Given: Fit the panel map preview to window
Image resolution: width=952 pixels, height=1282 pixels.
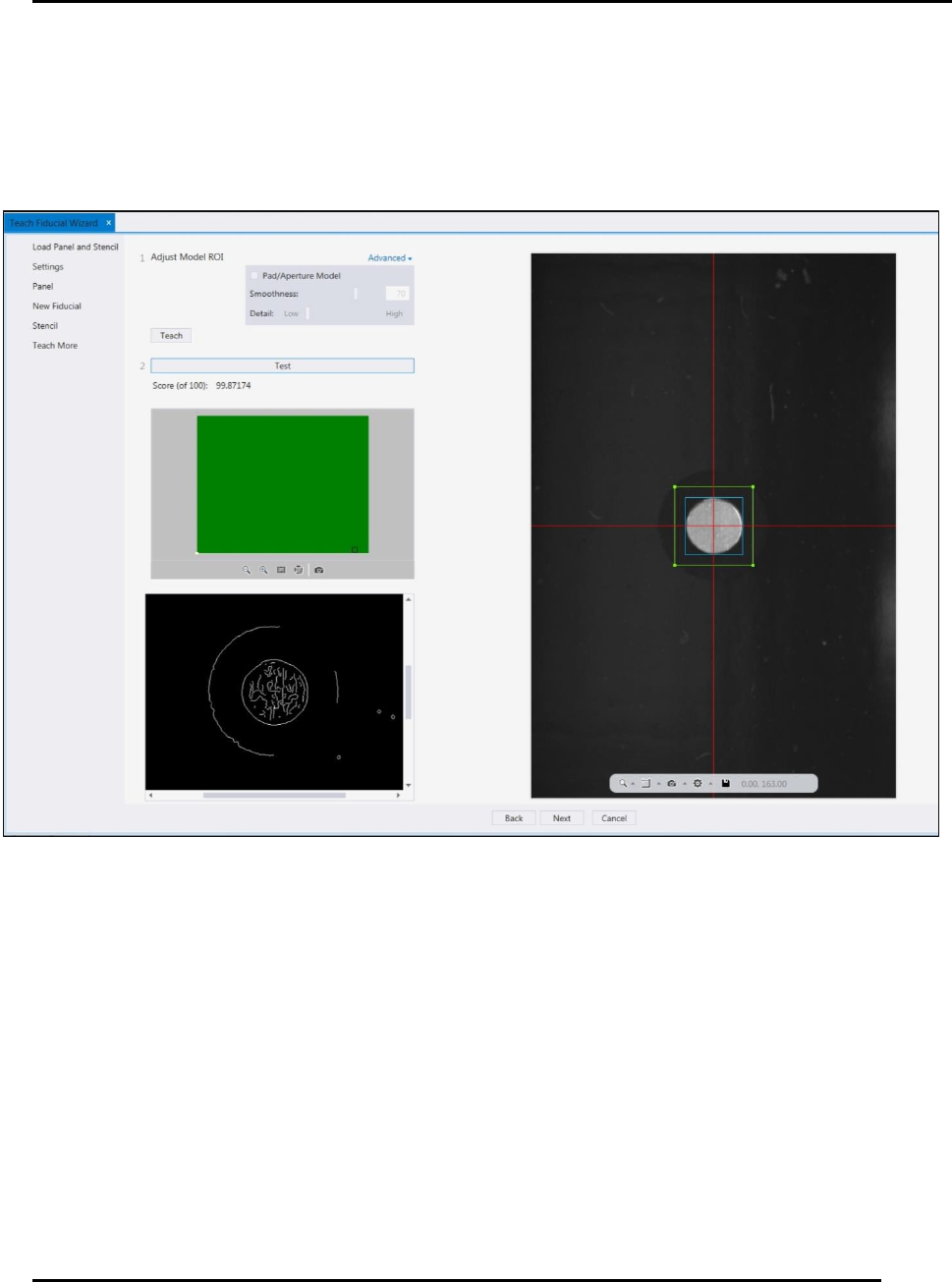Looking at the screenshot, I should tap(281, 570).
